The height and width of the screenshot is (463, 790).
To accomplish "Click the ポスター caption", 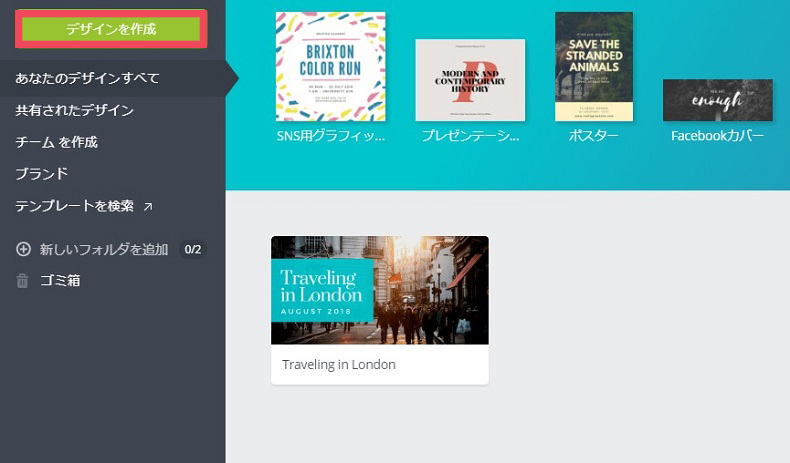I will tap(594, 135).
